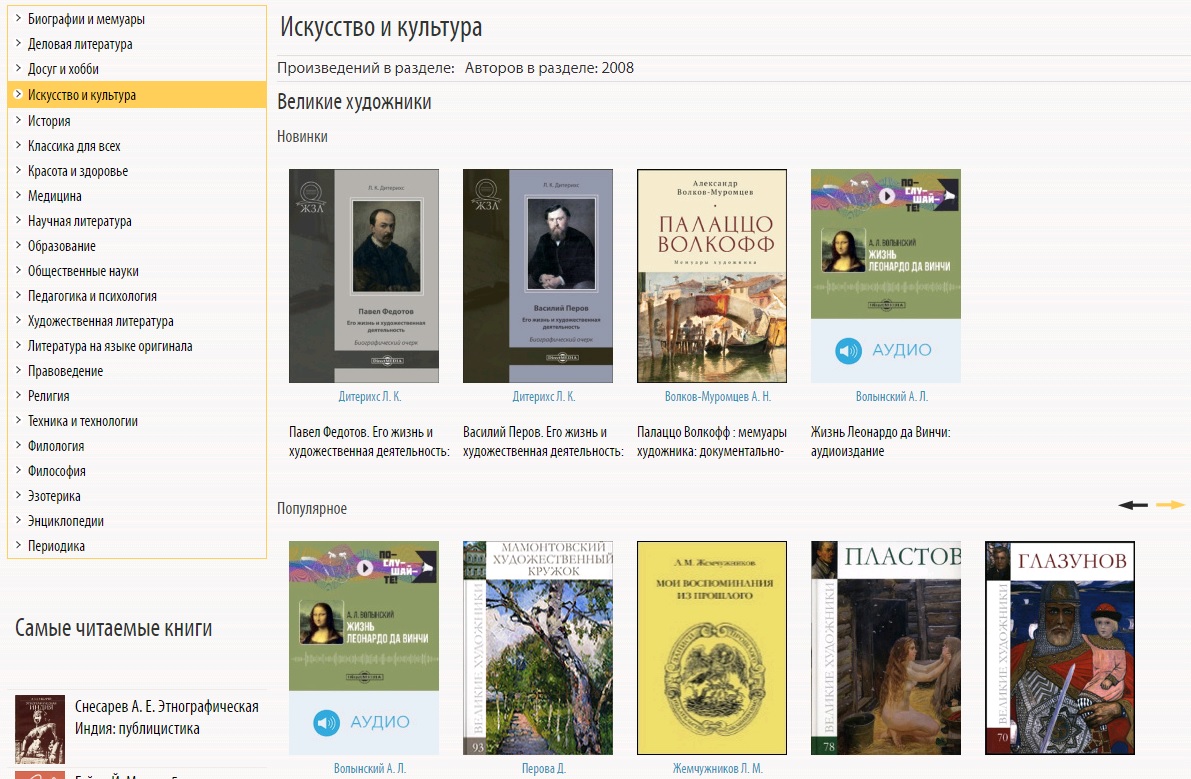The width and height of the screenshot is (1191, 779).
Task: Click the Популярное section label
Action: point(311,509)
